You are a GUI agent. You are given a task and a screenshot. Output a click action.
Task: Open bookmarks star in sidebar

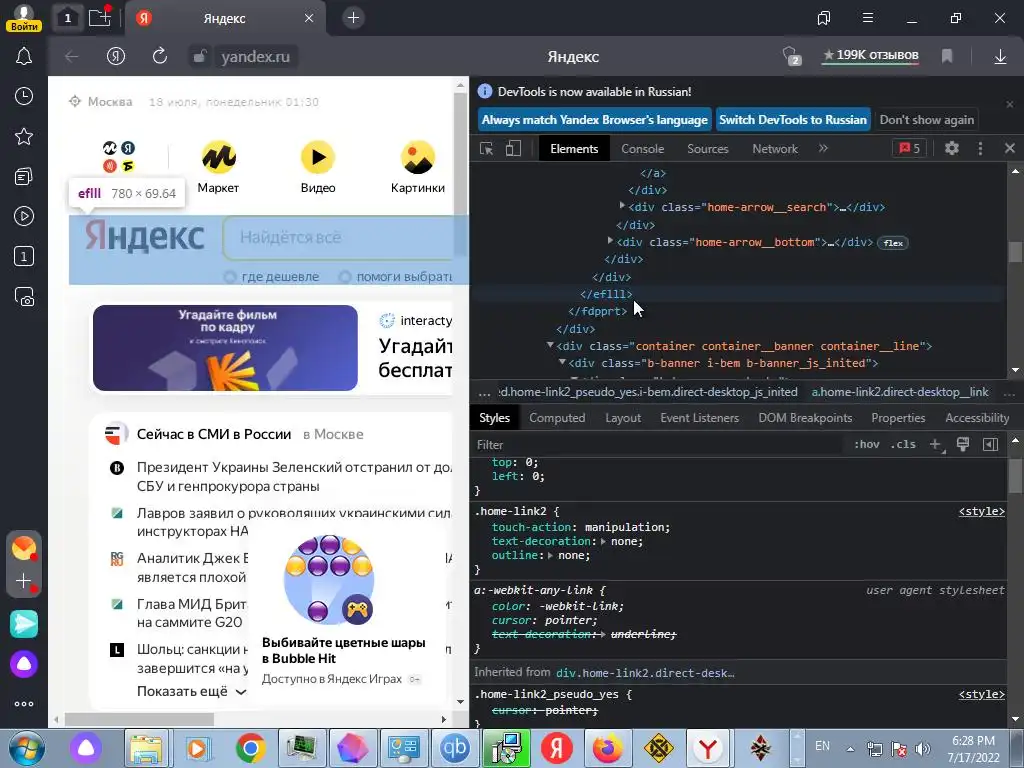[24, 136]
